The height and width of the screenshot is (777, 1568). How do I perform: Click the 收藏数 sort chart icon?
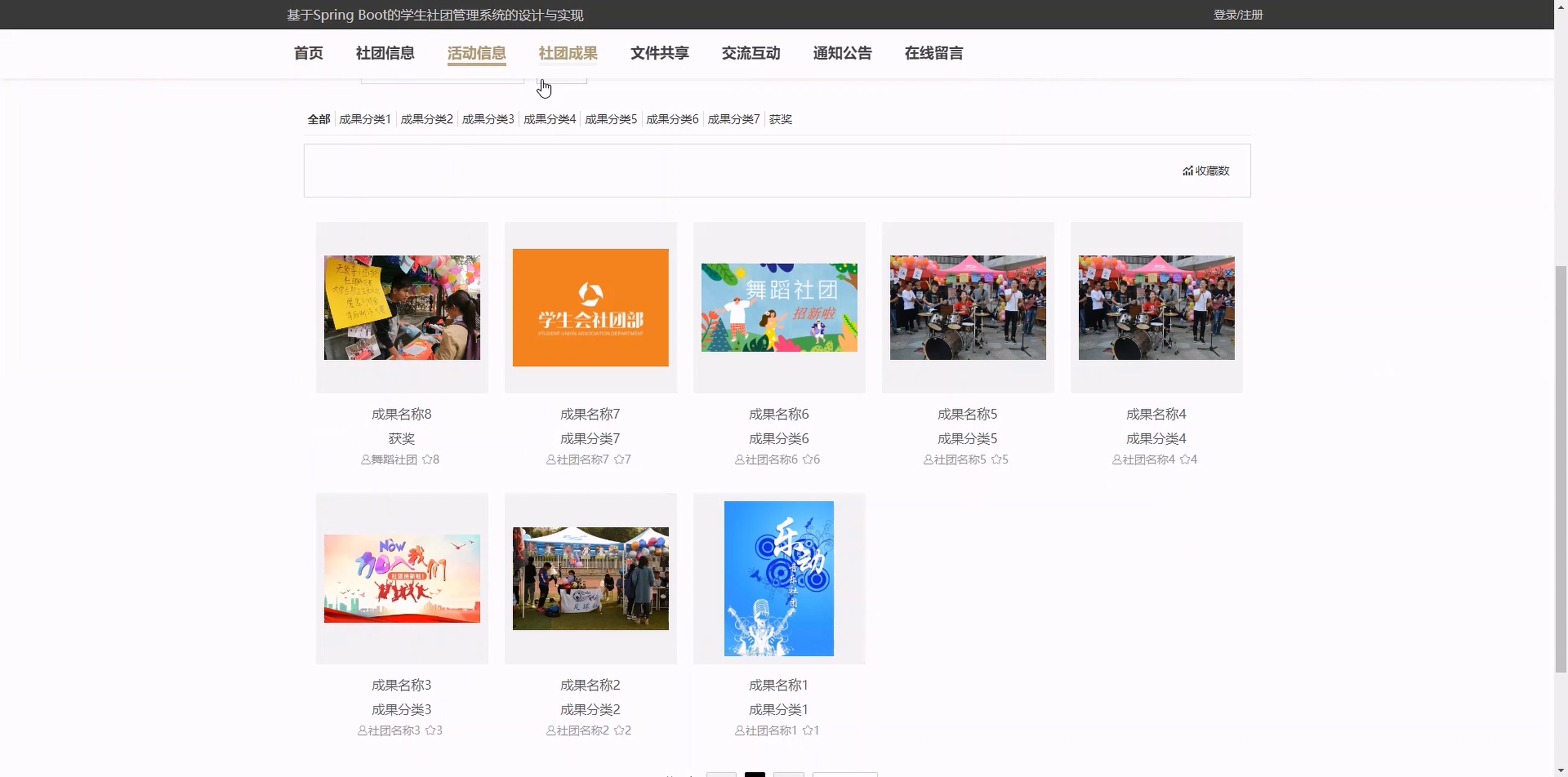[1187, 171]
